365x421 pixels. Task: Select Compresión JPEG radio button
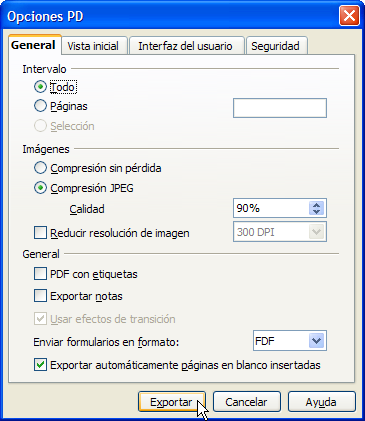(x=40, y=188)
